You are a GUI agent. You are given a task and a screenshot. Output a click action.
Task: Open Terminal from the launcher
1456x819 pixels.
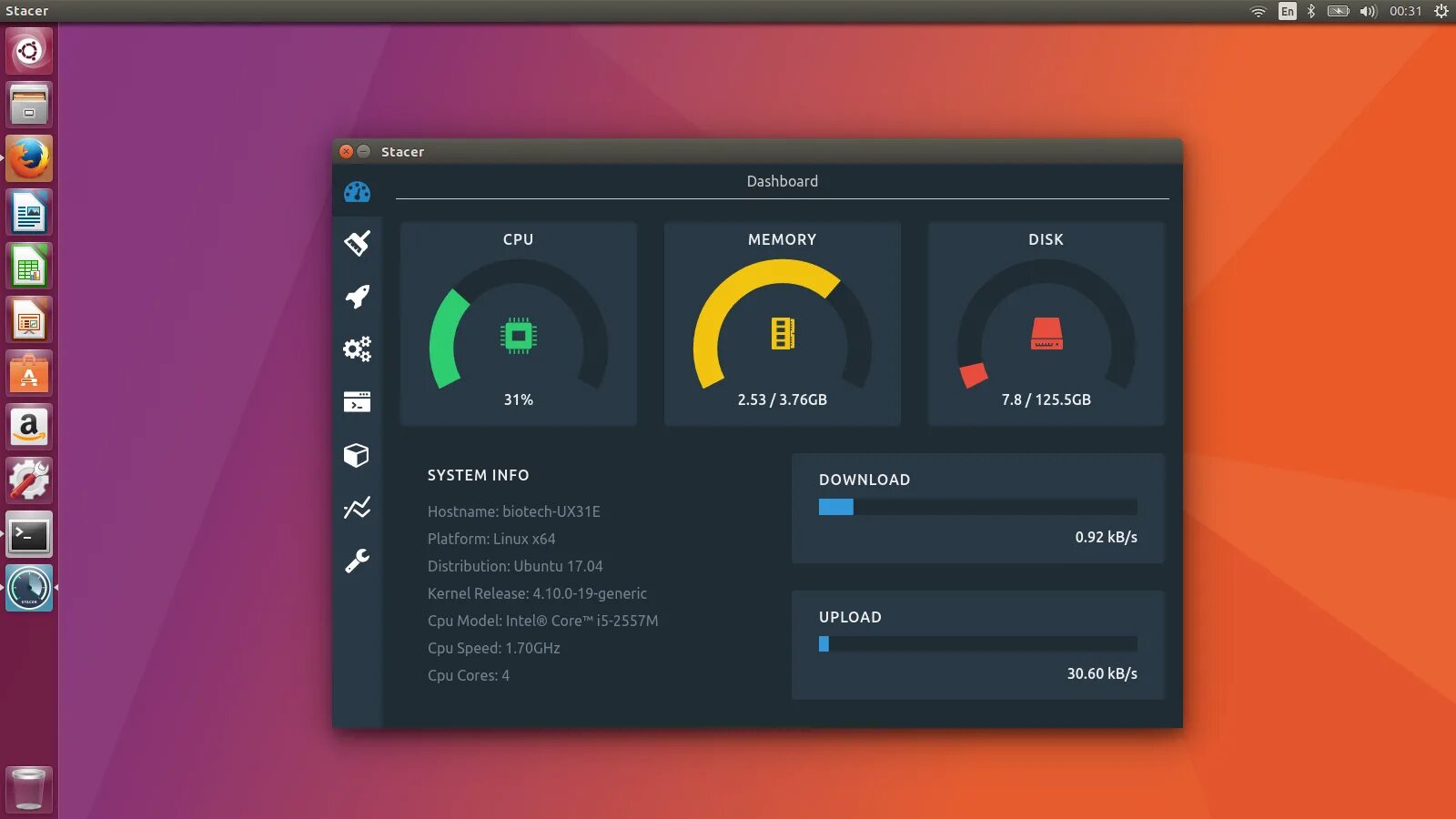point(29,535)
